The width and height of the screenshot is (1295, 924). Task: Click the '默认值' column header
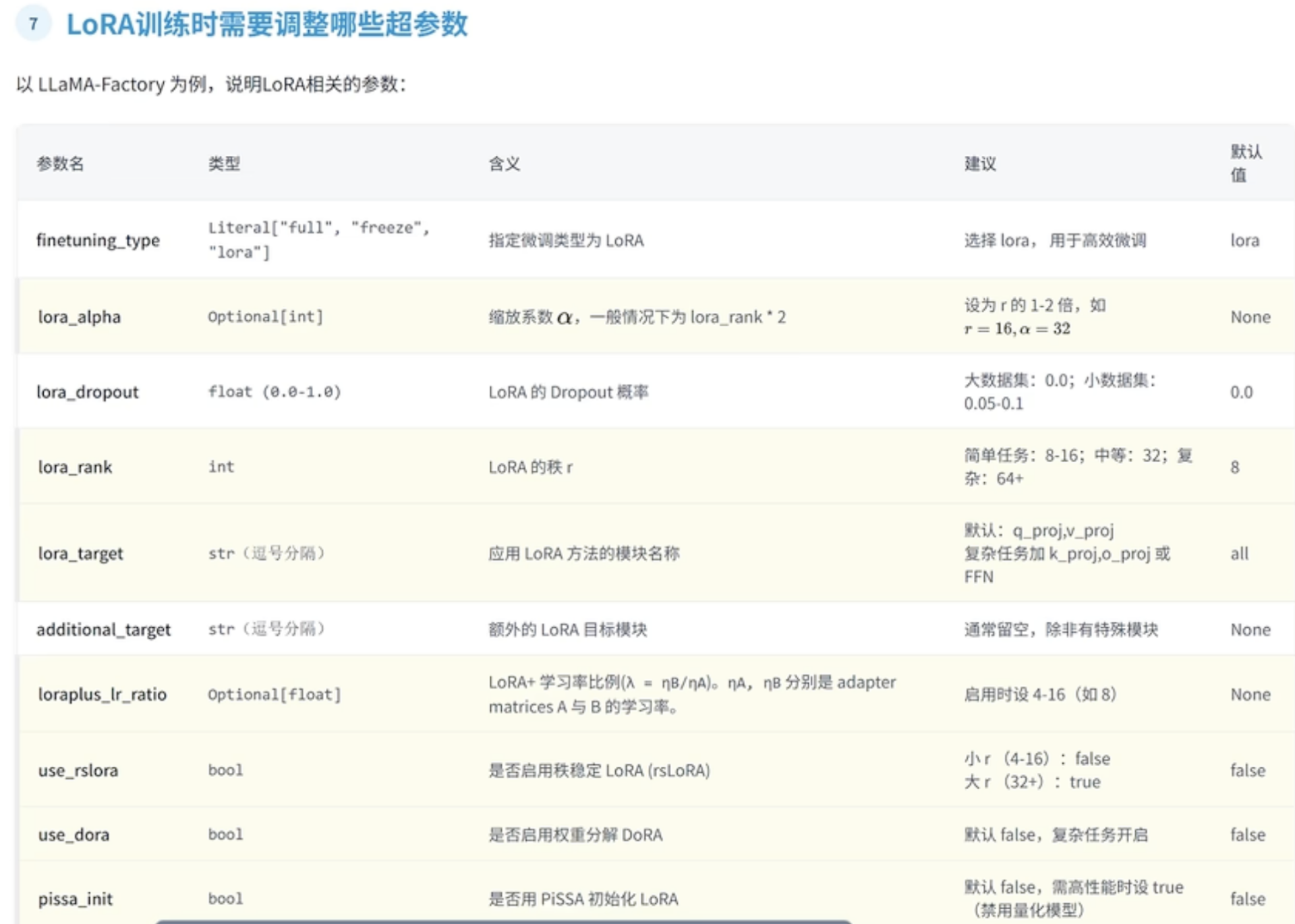tap(1246, 163)
